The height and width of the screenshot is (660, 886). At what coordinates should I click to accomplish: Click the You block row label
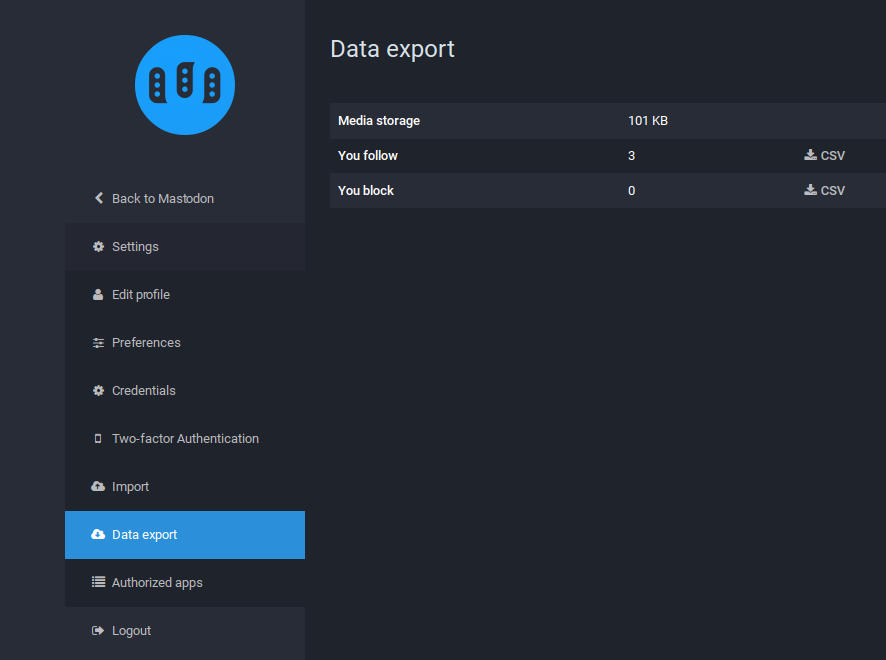pyautogui.click(x=366, y=191)
